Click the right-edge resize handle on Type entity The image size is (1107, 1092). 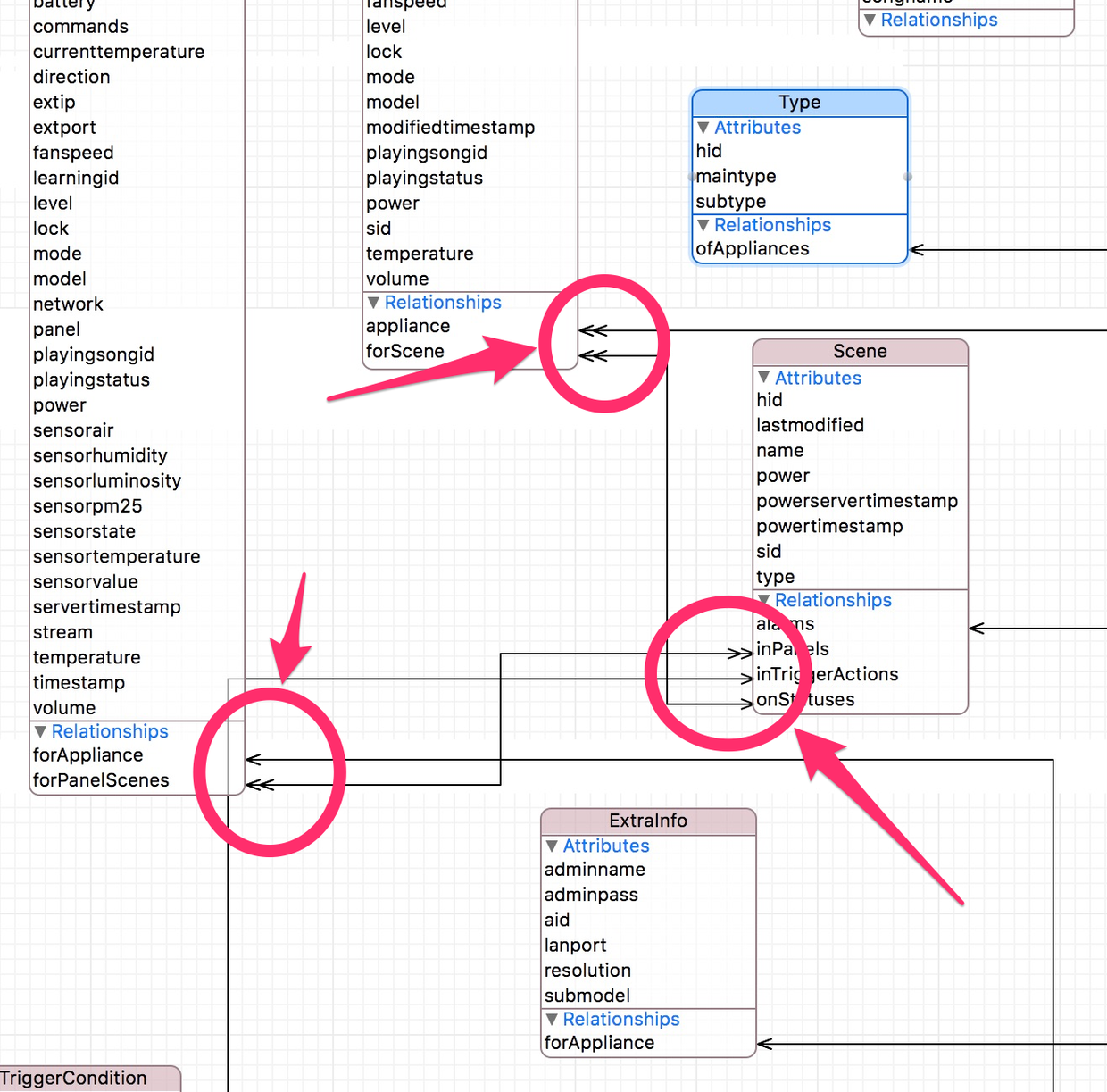click(x=907, y=177)
